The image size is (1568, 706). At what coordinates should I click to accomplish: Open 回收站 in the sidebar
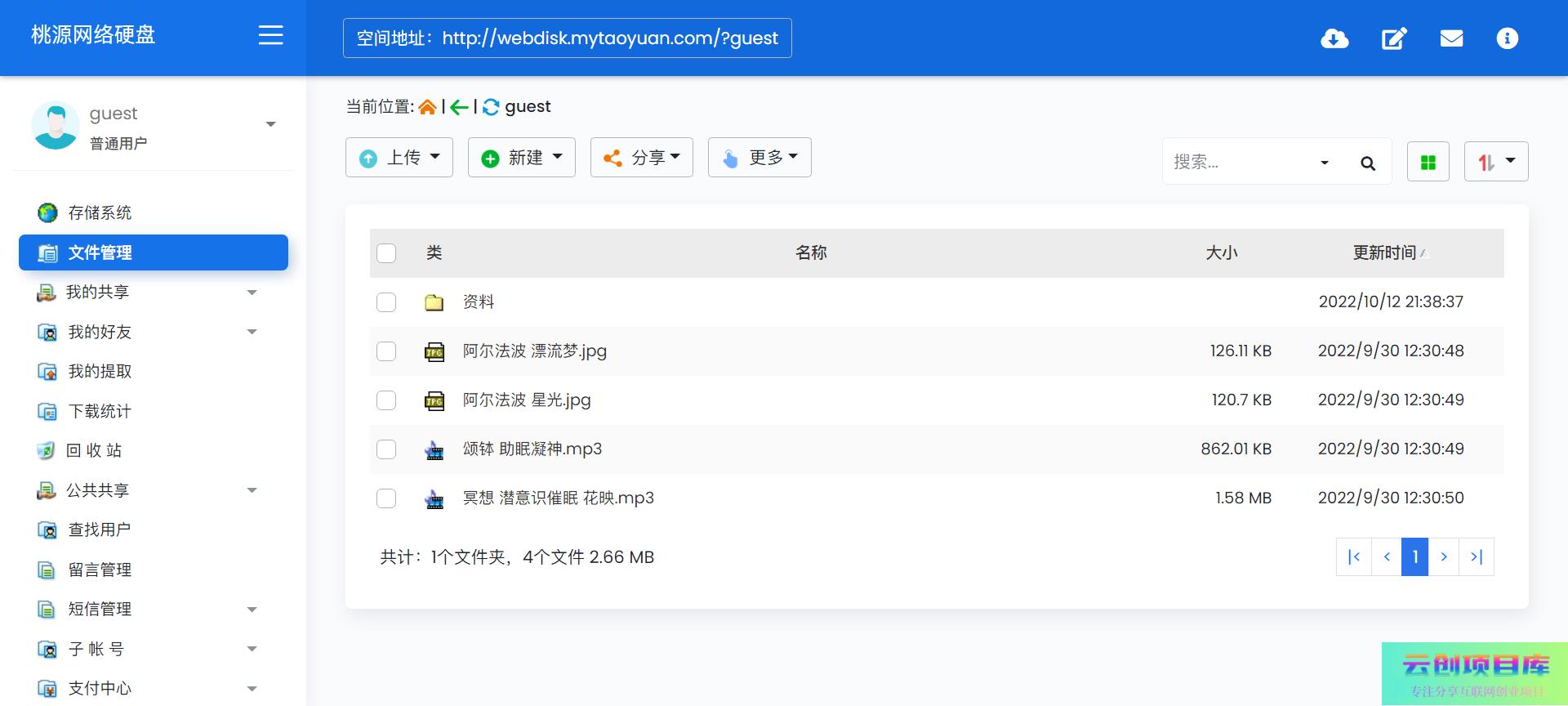click(x=94, y=450)
